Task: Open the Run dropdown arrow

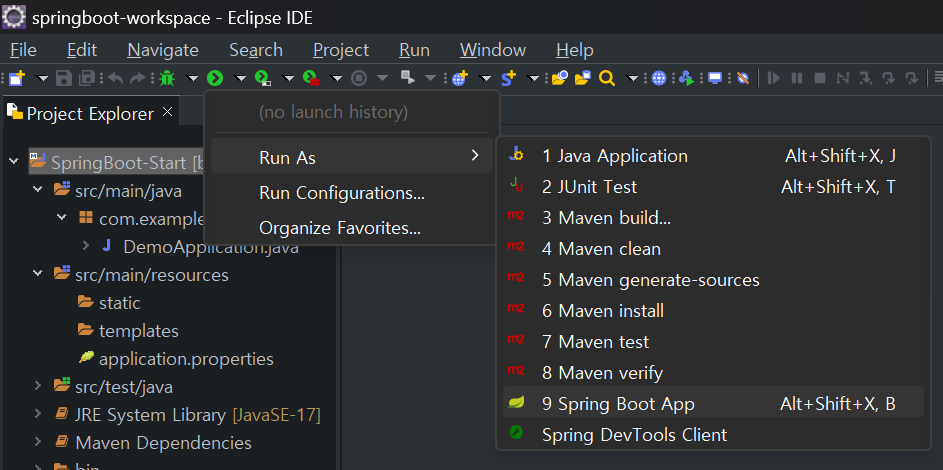Action: pos(241,78)
